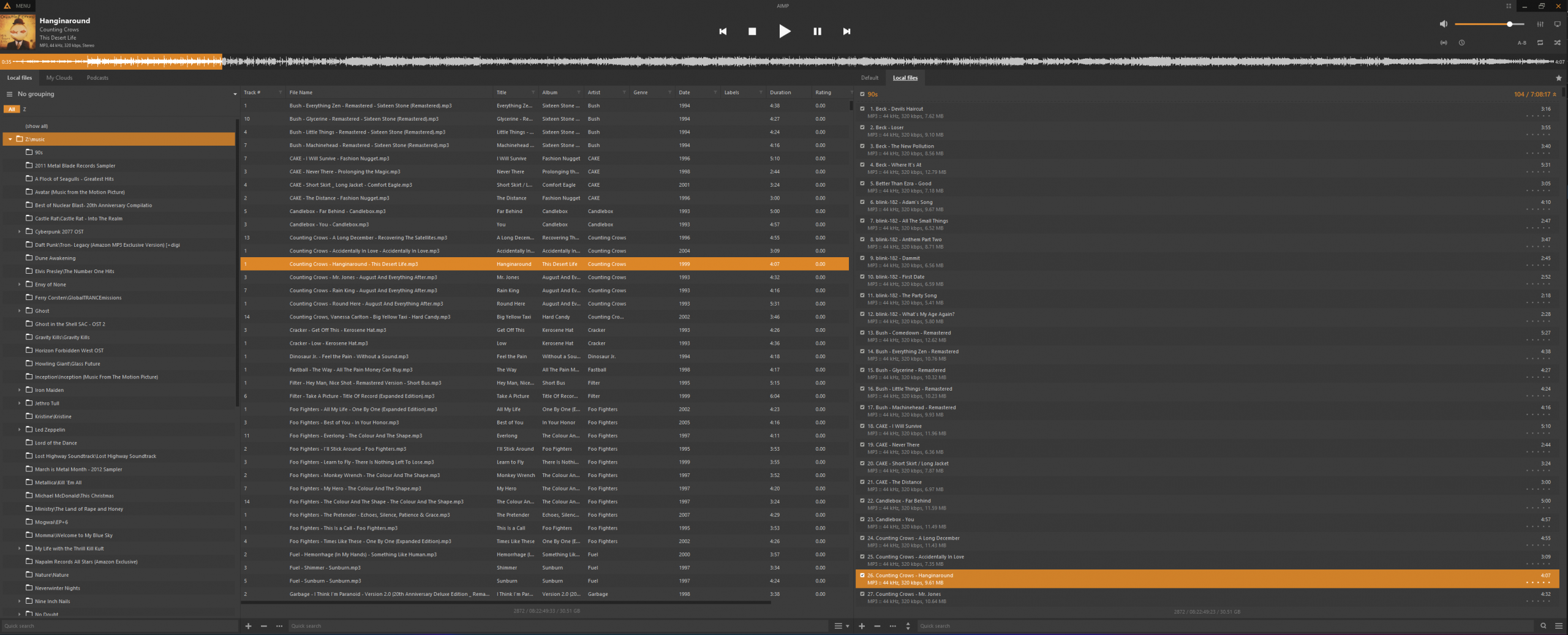Toggle shuffle playback mode
Screen dimensions: 1568x635
(x=1557, y=43)
